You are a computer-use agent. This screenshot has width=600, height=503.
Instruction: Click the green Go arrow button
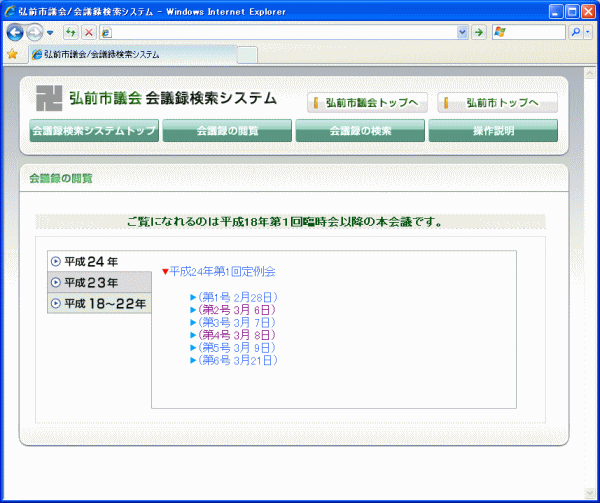tap(479, 33)
